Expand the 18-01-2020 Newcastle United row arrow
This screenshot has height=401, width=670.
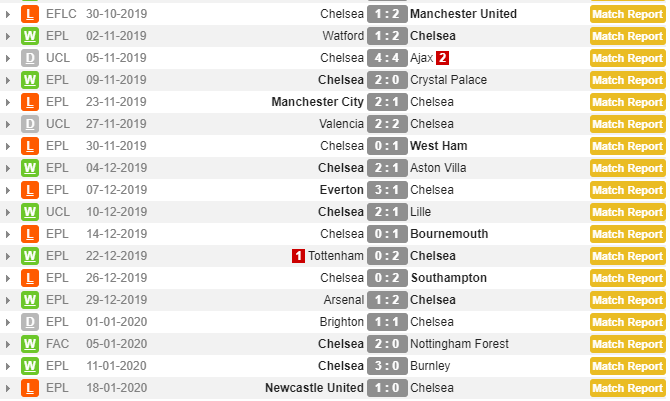tap(9, 388)
